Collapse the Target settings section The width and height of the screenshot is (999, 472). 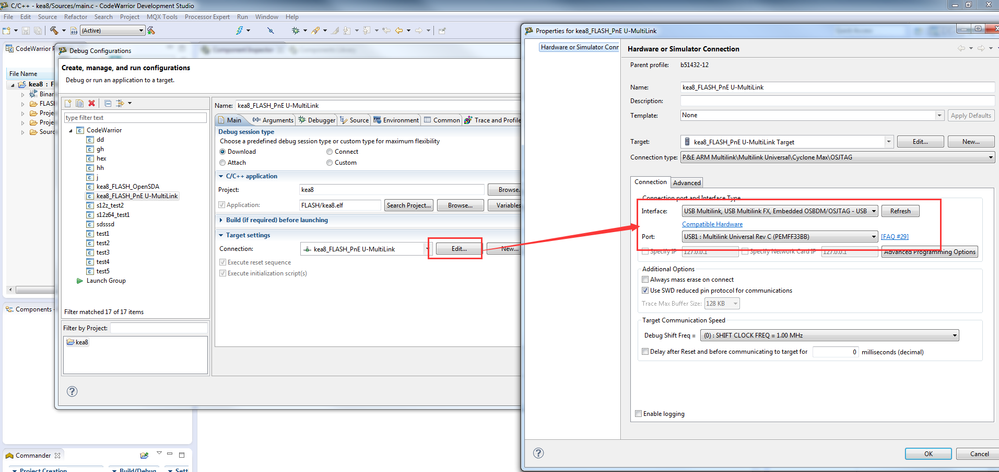click(221, 235)
